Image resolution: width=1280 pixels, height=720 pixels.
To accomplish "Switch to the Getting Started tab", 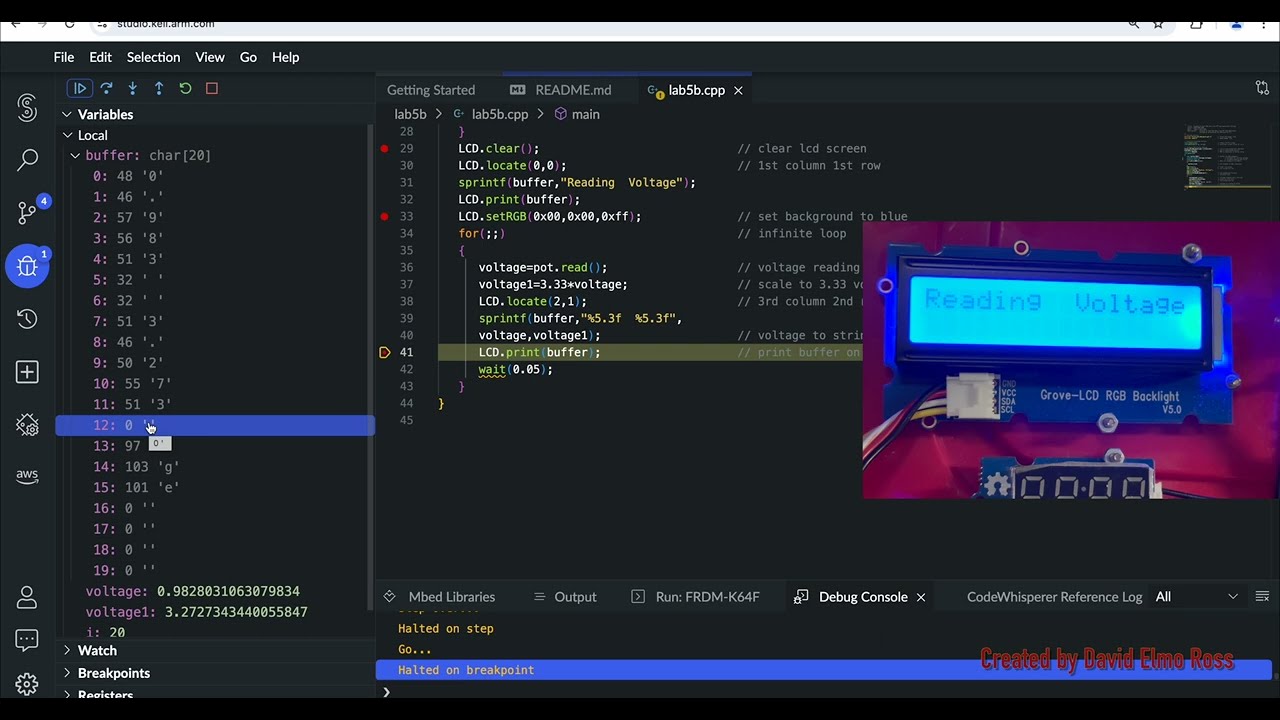I will [x=431, y=90].
